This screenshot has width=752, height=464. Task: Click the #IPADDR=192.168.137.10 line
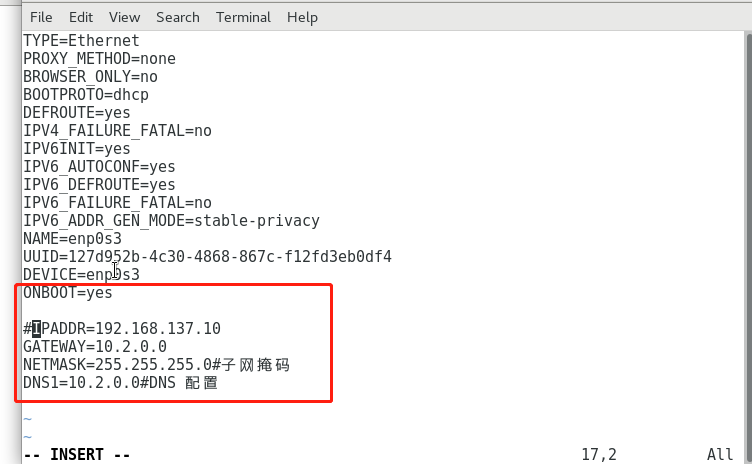(x=122, y=329)
